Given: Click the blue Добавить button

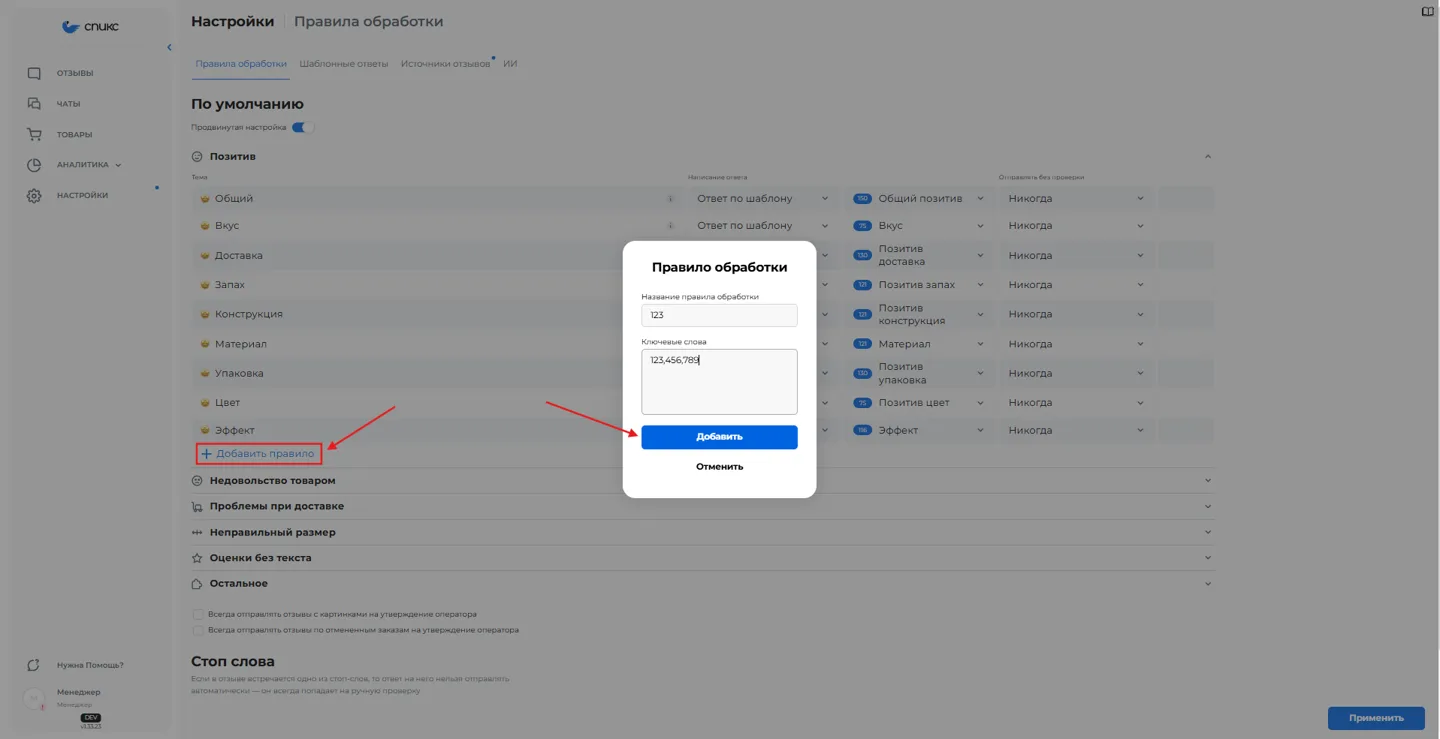Looking at the screenshot, I should point(719,437).
